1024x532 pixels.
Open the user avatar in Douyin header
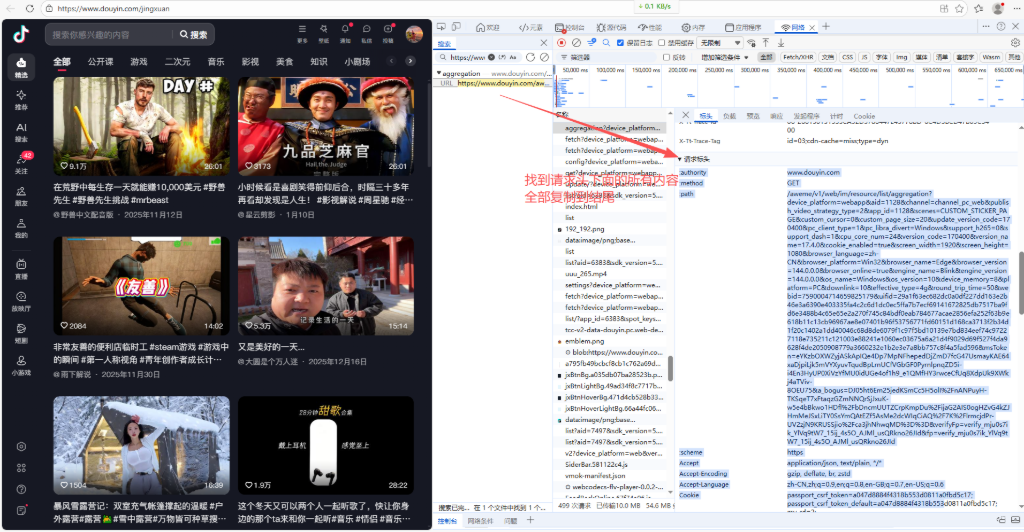[414, 34]
